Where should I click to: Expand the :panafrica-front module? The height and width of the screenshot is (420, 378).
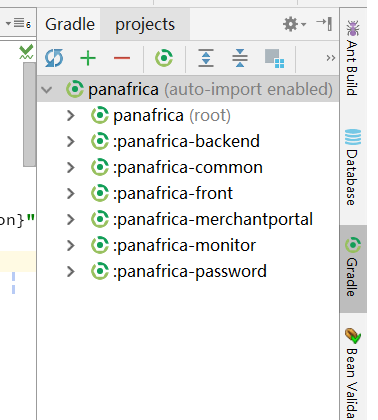(x=71, y=193)
